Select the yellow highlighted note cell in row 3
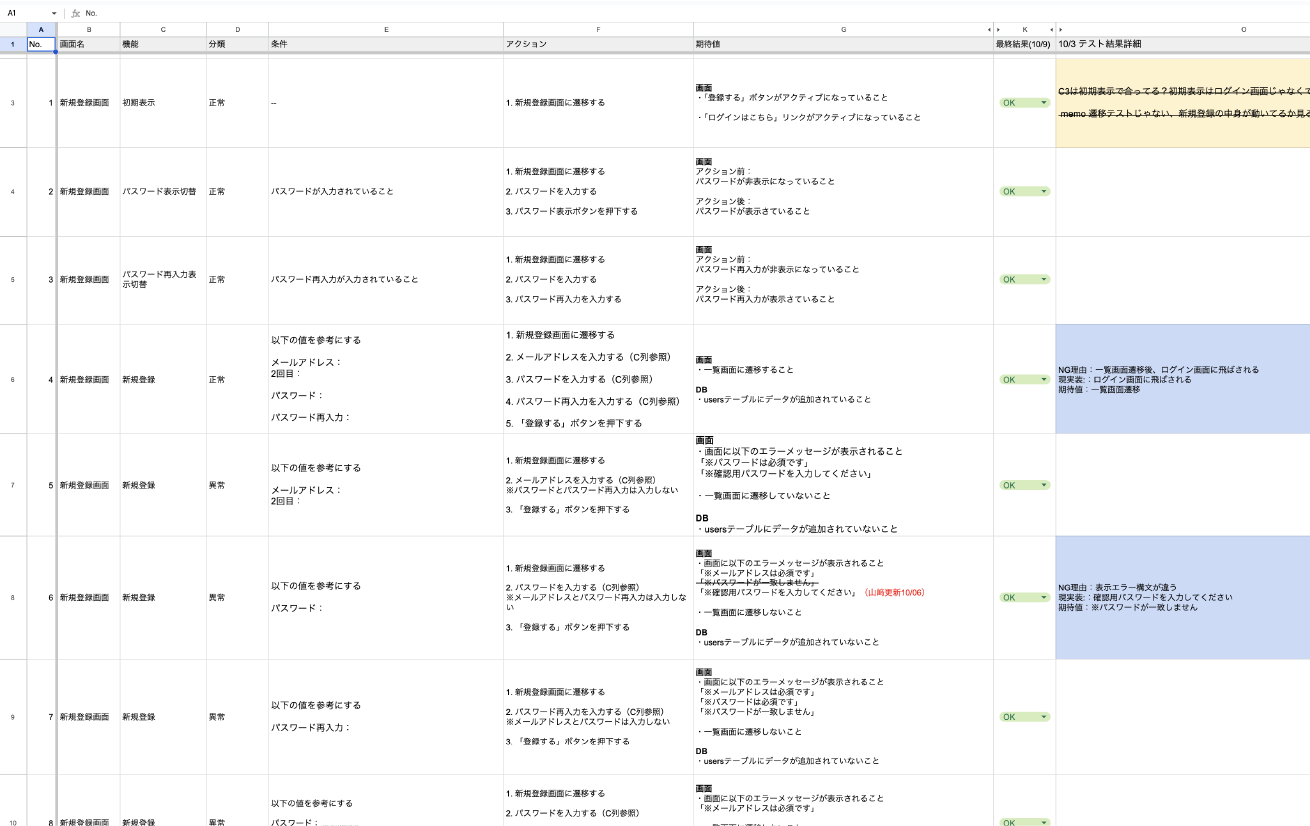1310x826 pixels. pos(1182,103)
